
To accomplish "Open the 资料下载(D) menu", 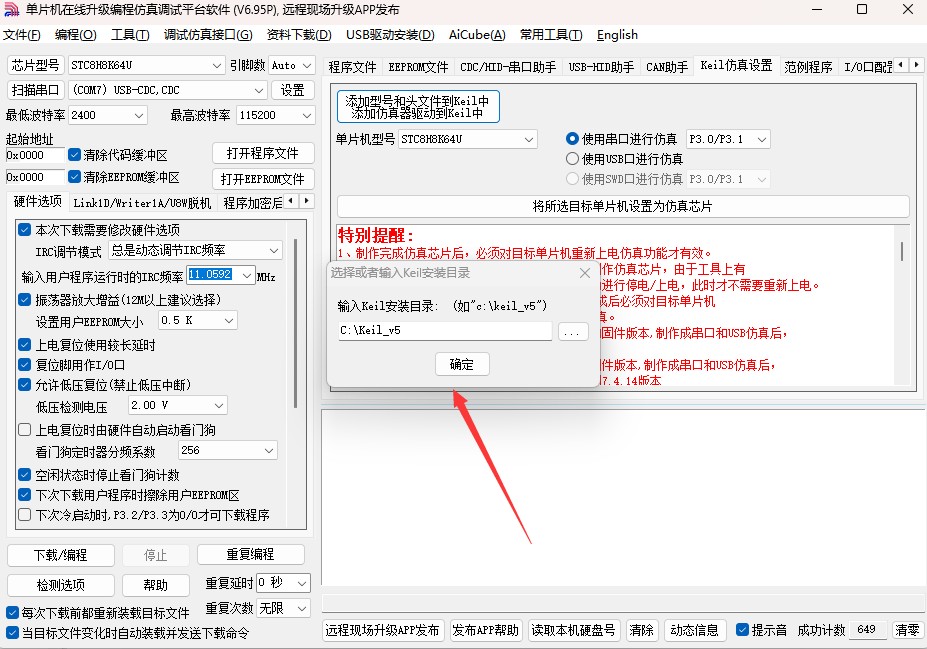I will (299, 35).
